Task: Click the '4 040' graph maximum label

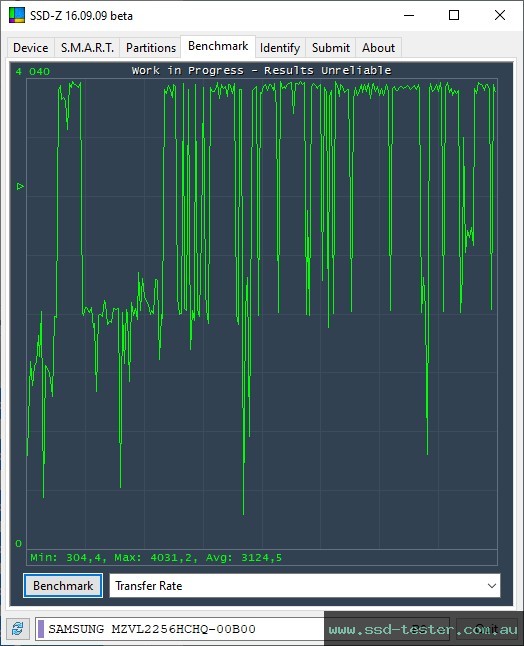Action: [x=33, y=72]
